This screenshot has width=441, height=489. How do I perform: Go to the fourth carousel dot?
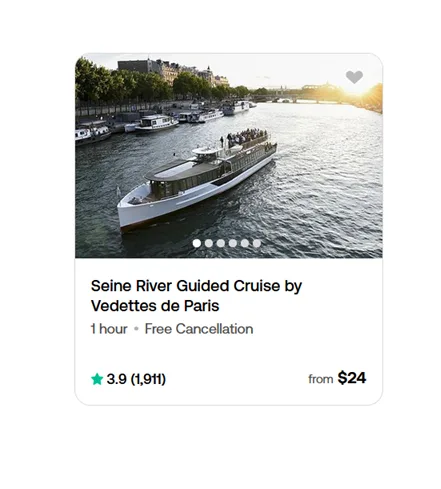click(233, 243)
